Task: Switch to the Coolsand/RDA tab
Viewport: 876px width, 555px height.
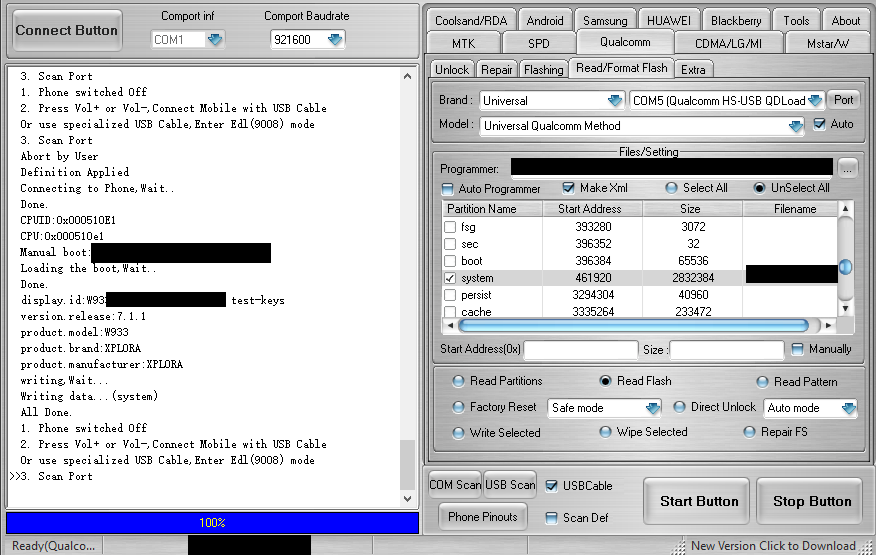Action: pyautogui.click(x=471, y=21)
